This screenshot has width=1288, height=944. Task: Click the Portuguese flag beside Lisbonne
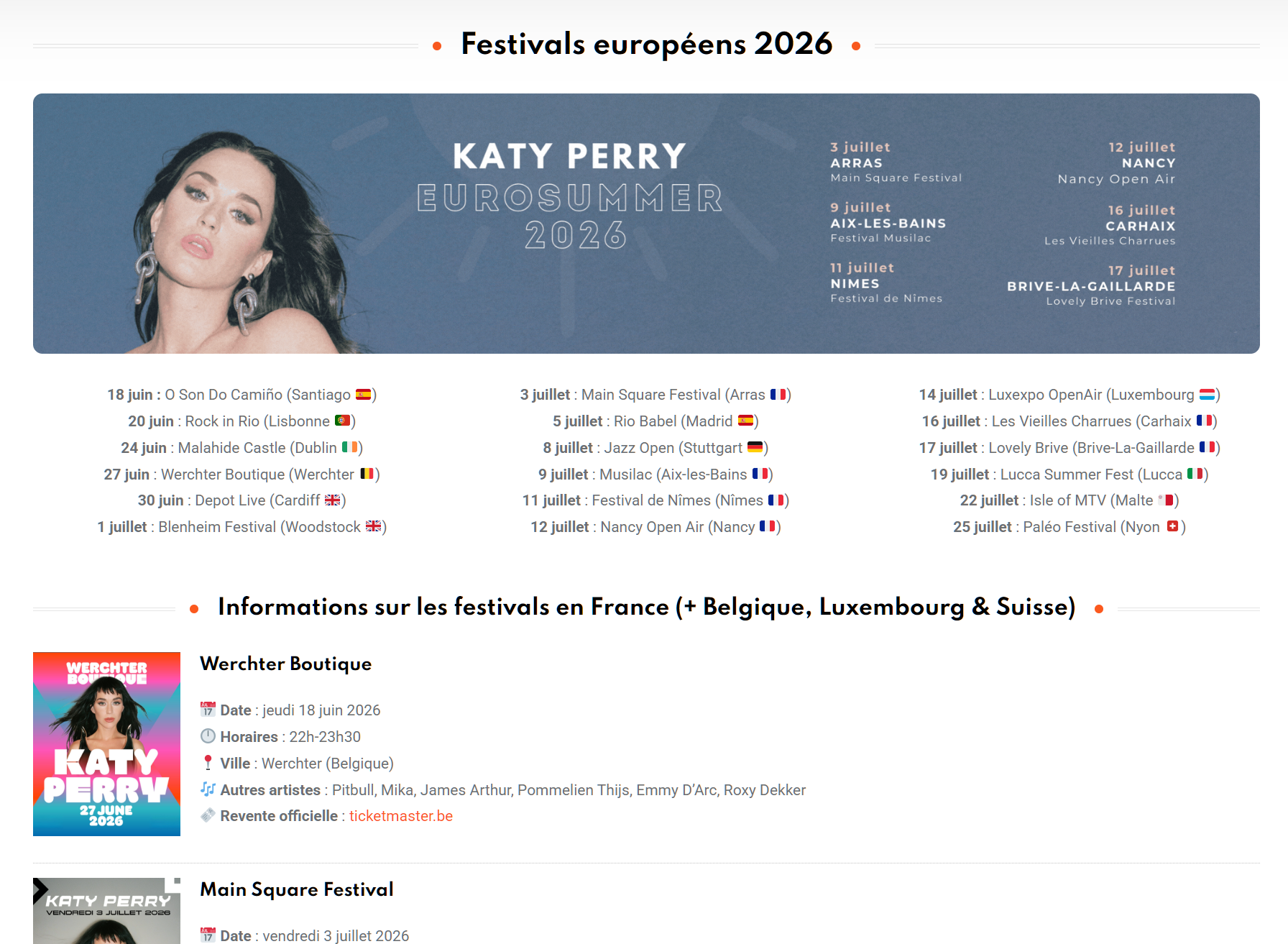[x=342, y=421]
